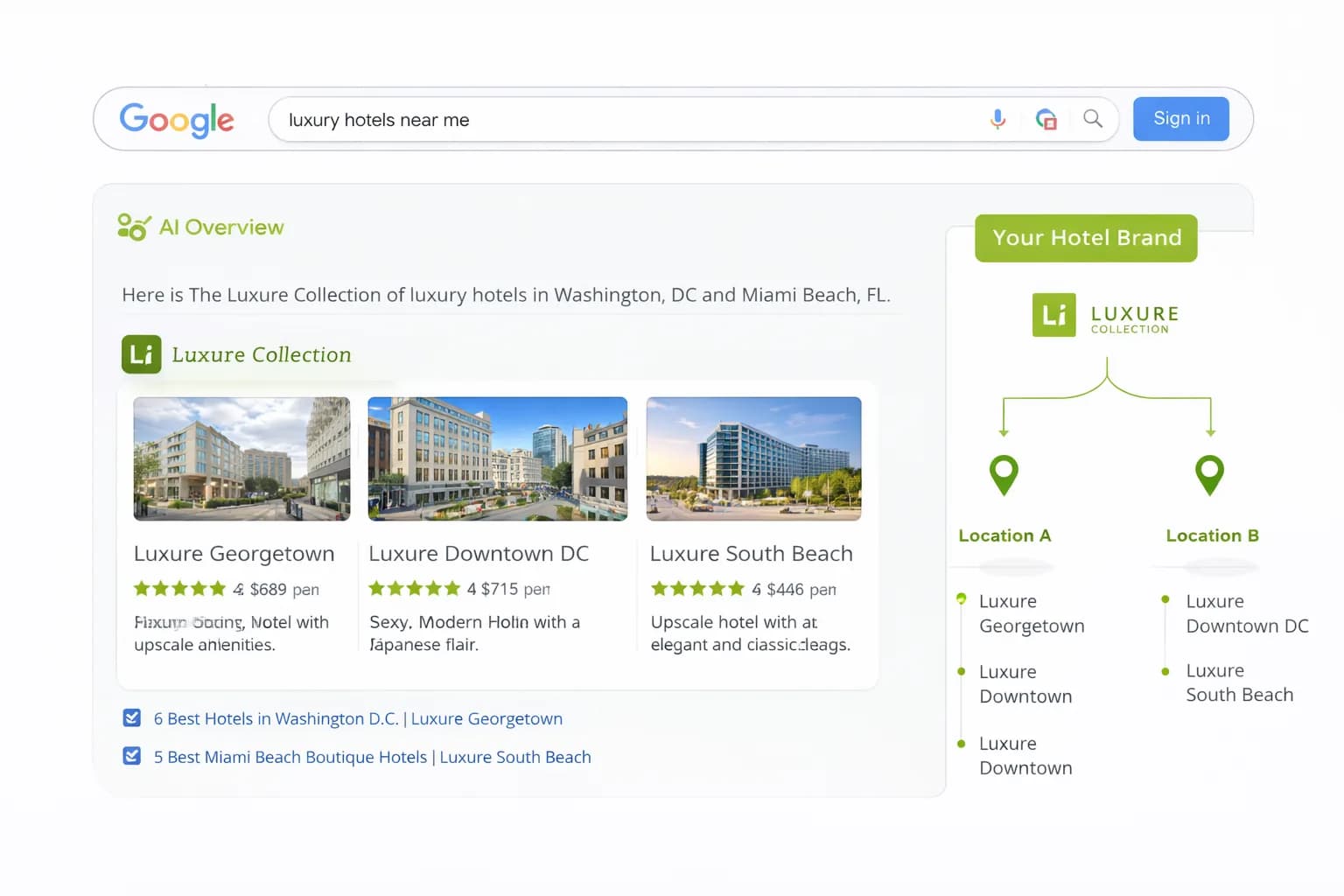The image size is (1344, 896).
Task: Click the Location A heading
Action: 1004,535
